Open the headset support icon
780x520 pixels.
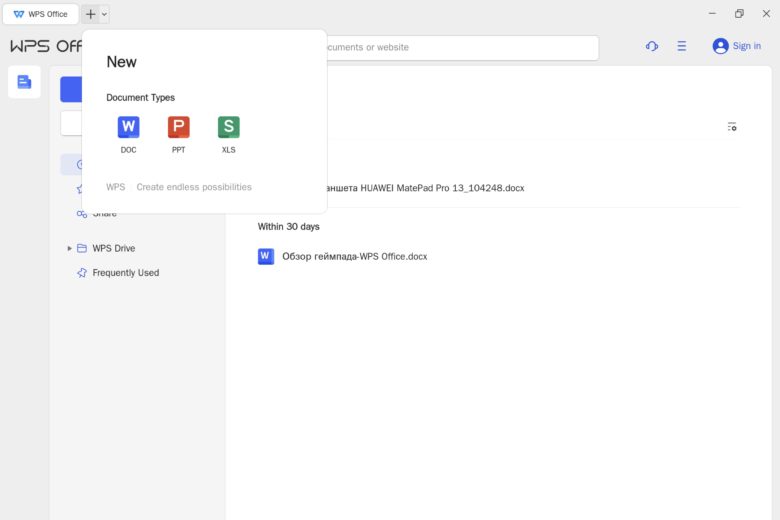tap(652, 46)
